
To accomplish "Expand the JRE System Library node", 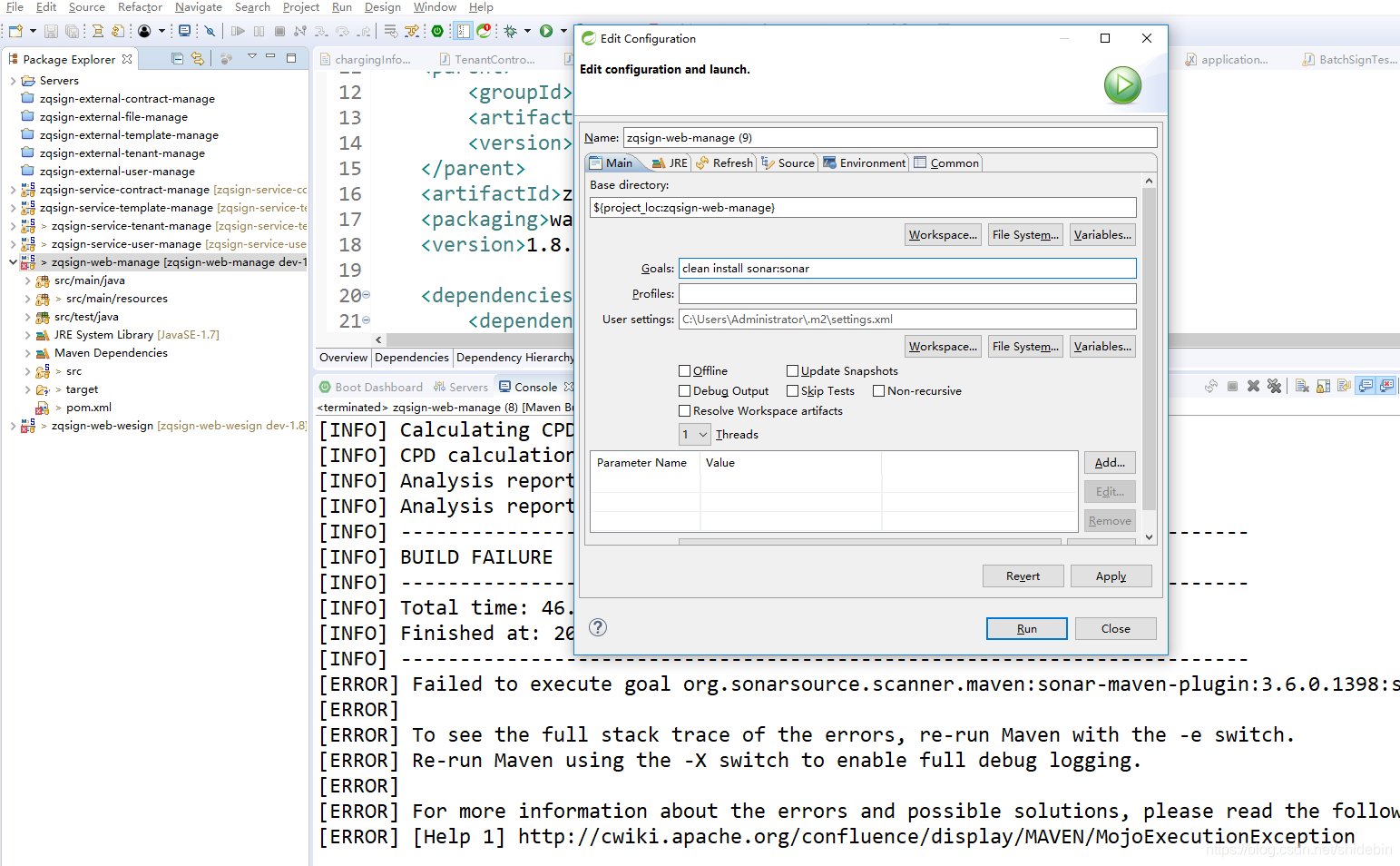I will point(27,335).
